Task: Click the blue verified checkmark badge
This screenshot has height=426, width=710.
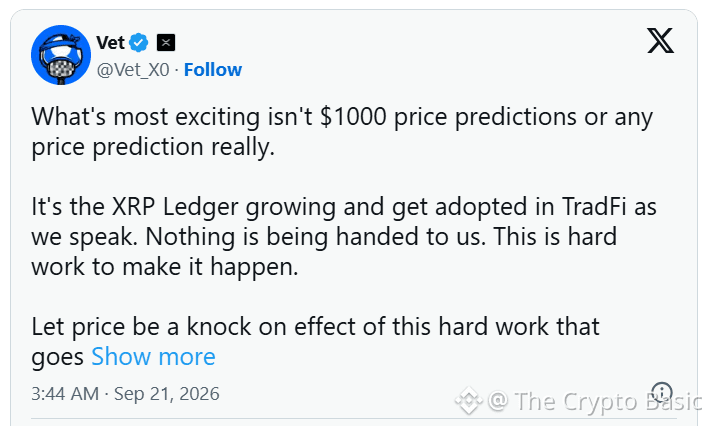Action: pyautogui.click(x=139, y=43)
